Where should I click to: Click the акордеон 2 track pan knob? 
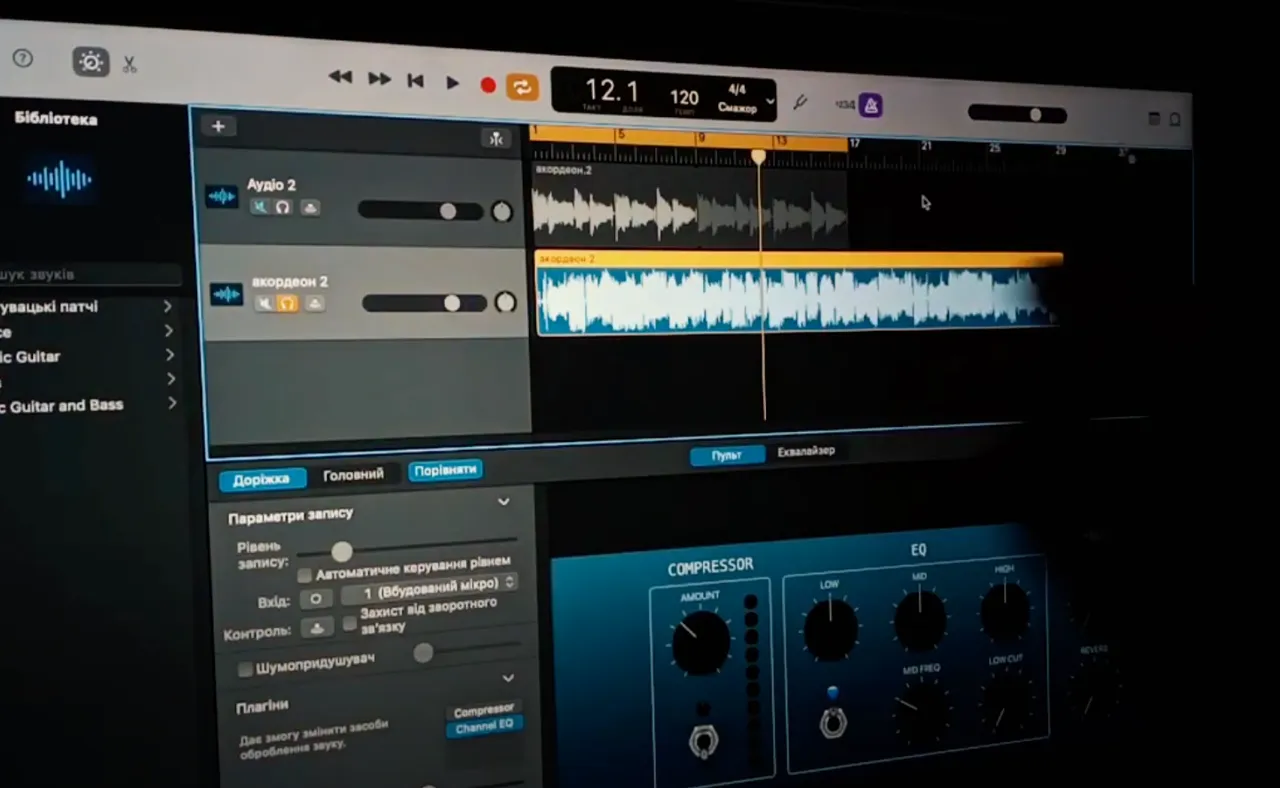point(505,302)
